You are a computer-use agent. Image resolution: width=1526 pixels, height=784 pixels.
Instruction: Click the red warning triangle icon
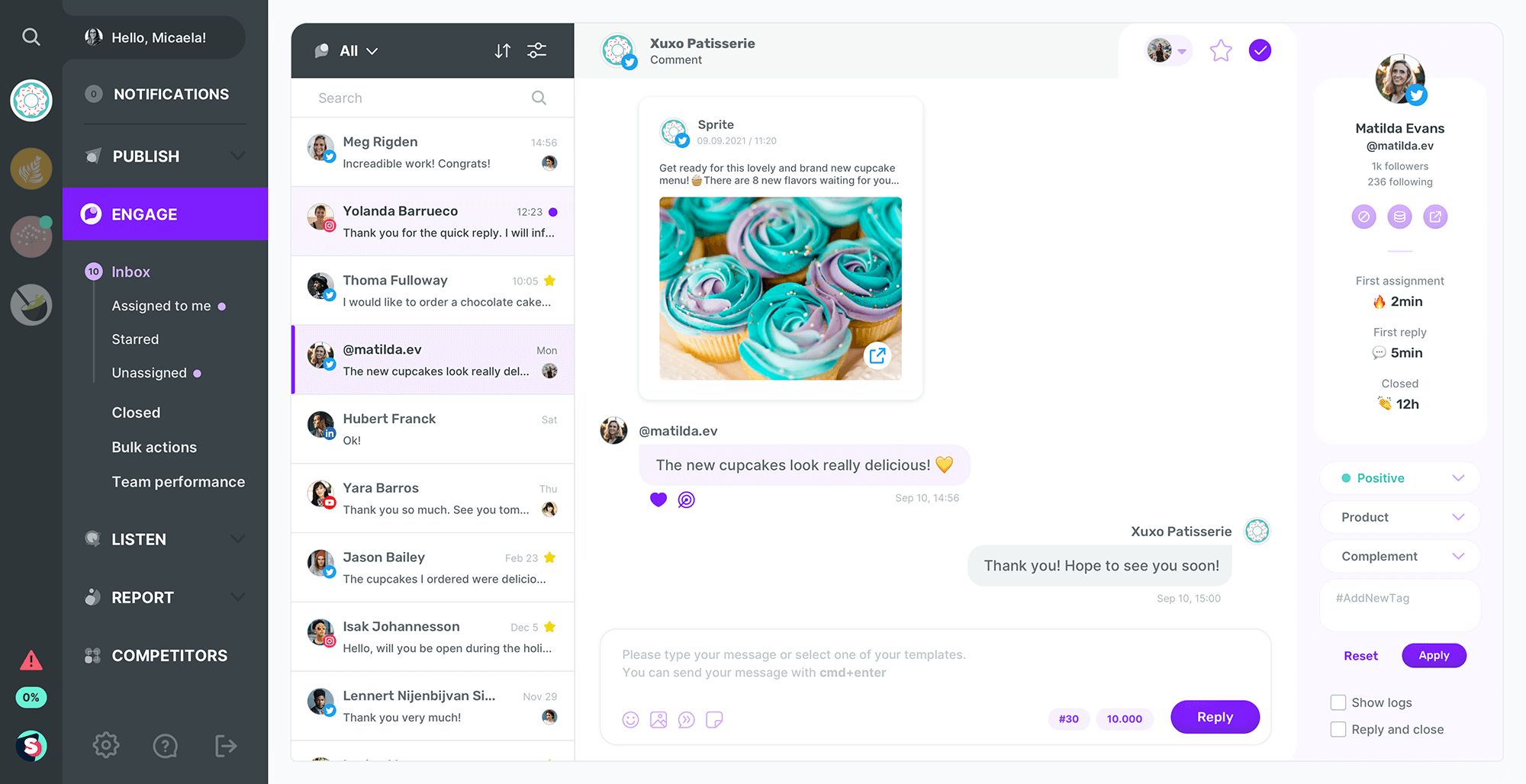tap(31, 660)
